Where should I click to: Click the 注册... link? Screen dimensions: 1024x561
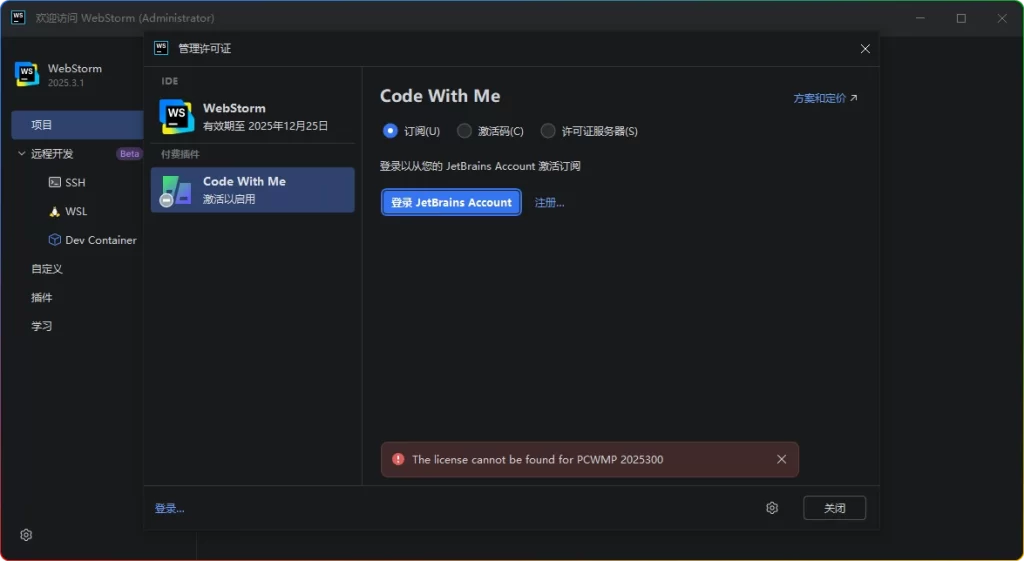pyautogui.click(x=549, y=202)
